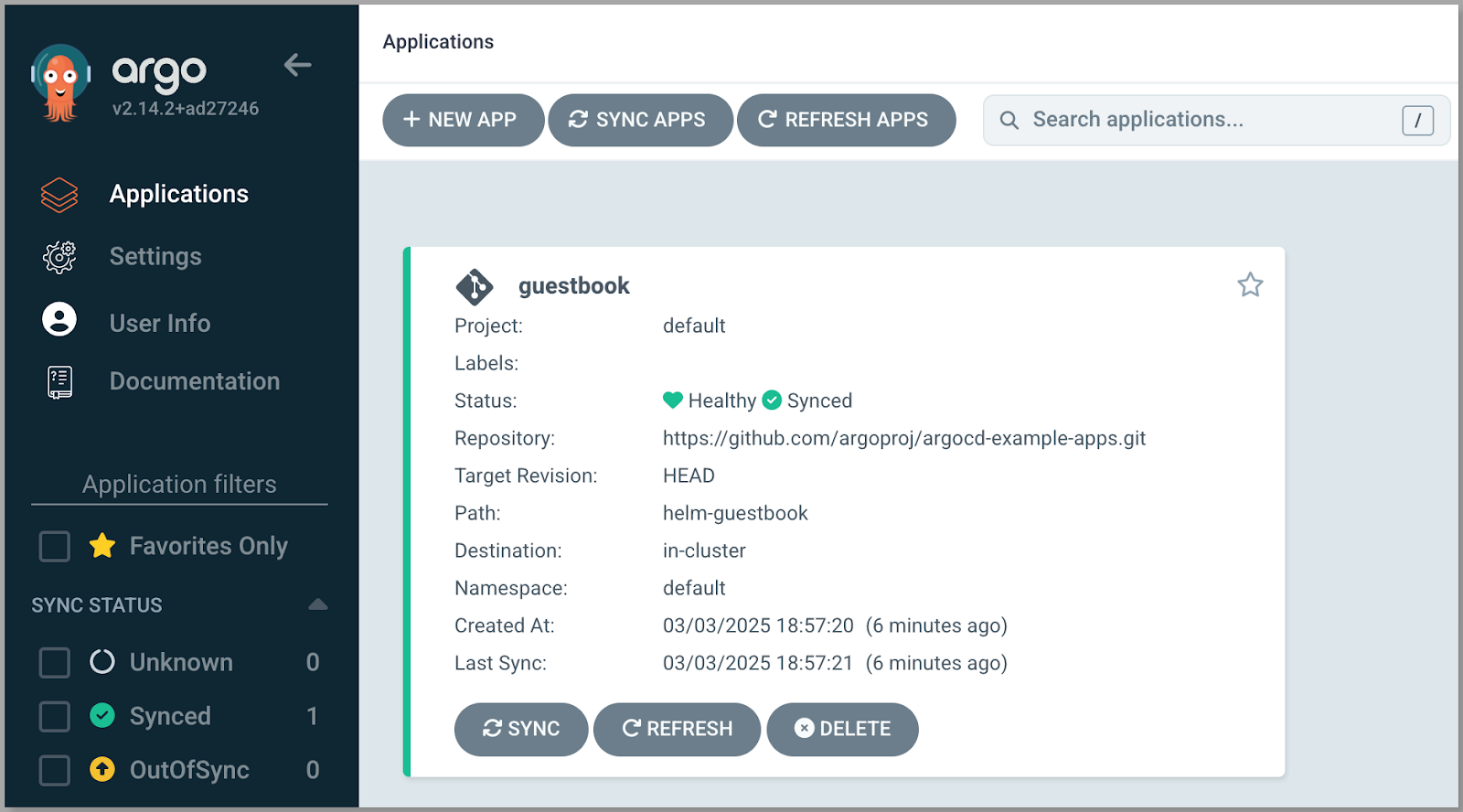This screenshot has height=812, width=1463.
Task: Open Settings in the sidebar
Action: pyautogui.click(x=155, y=257)
